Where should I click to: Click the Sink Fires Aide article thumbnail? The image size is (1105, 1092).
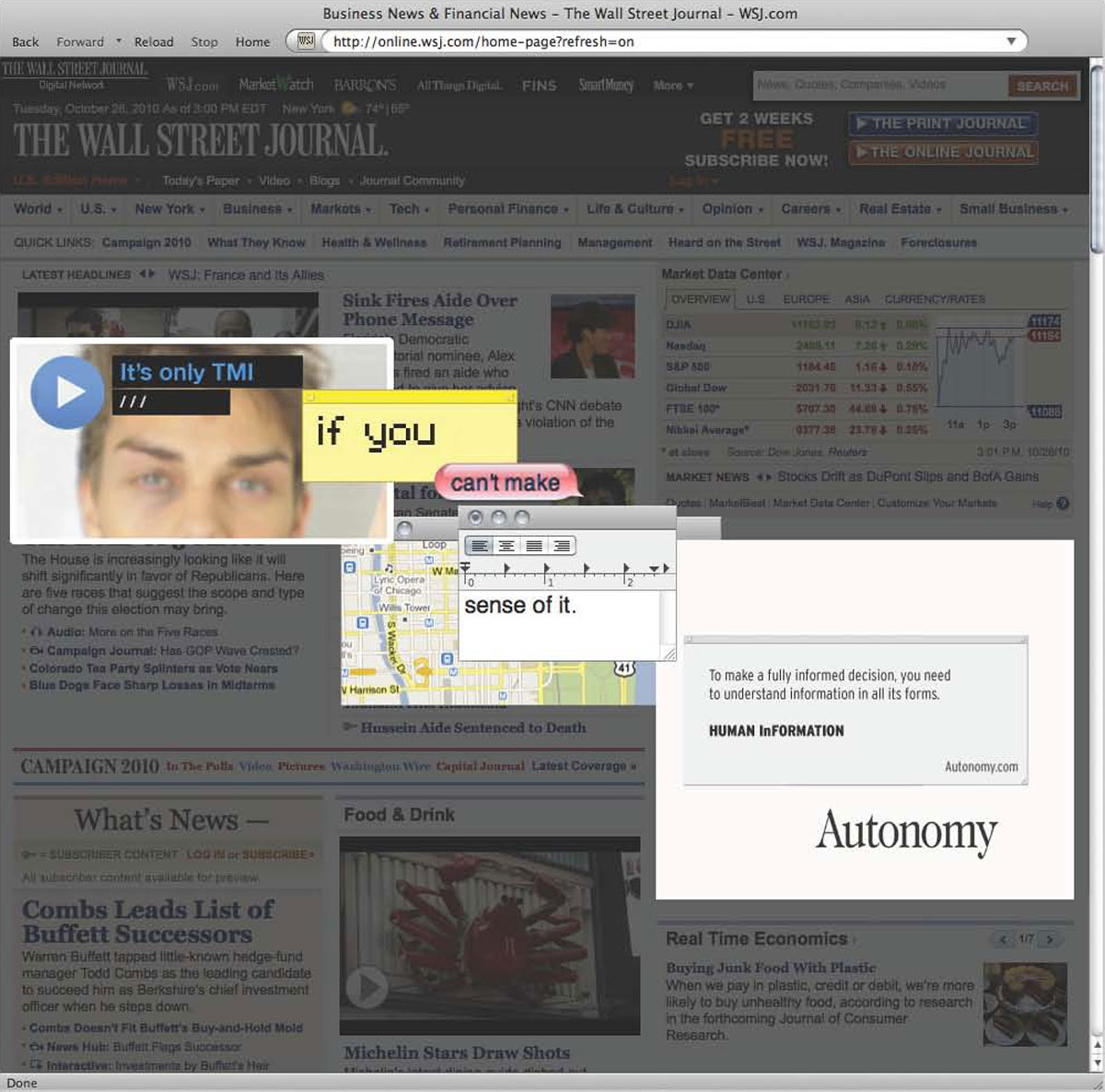click(592, 336)
